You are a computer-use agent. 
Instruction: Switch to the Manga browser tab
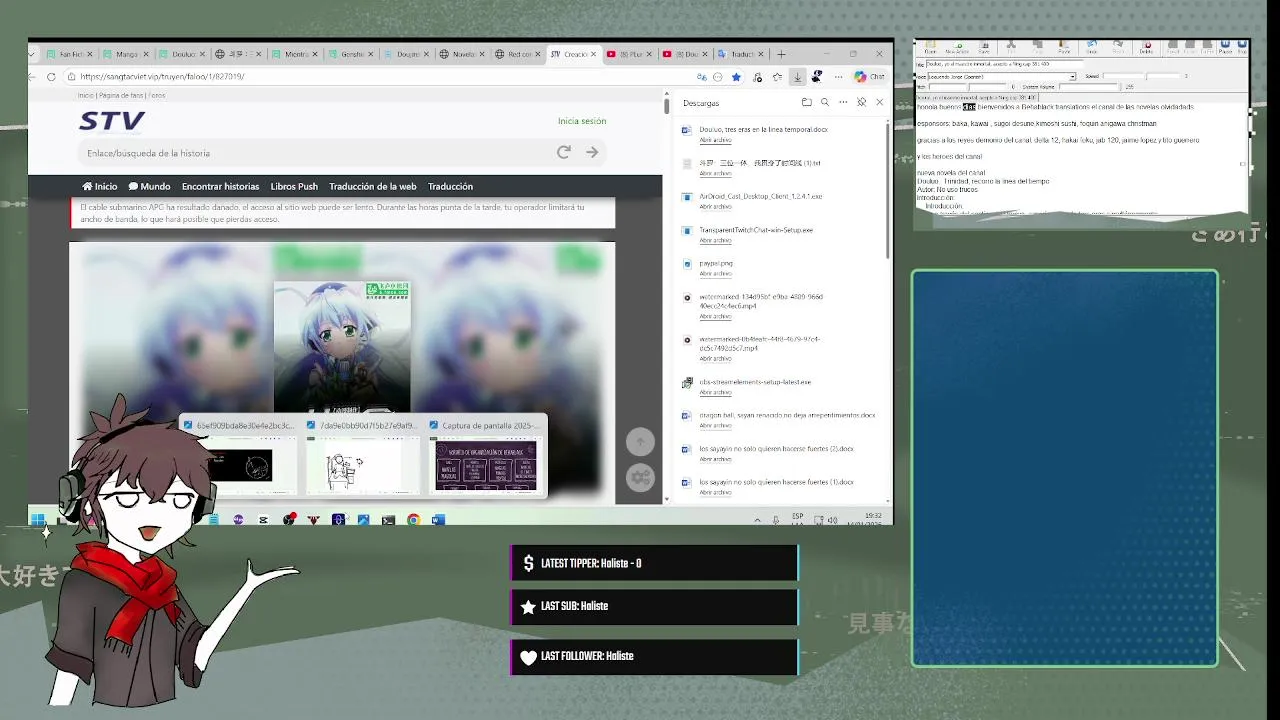[x=126, y=54]
